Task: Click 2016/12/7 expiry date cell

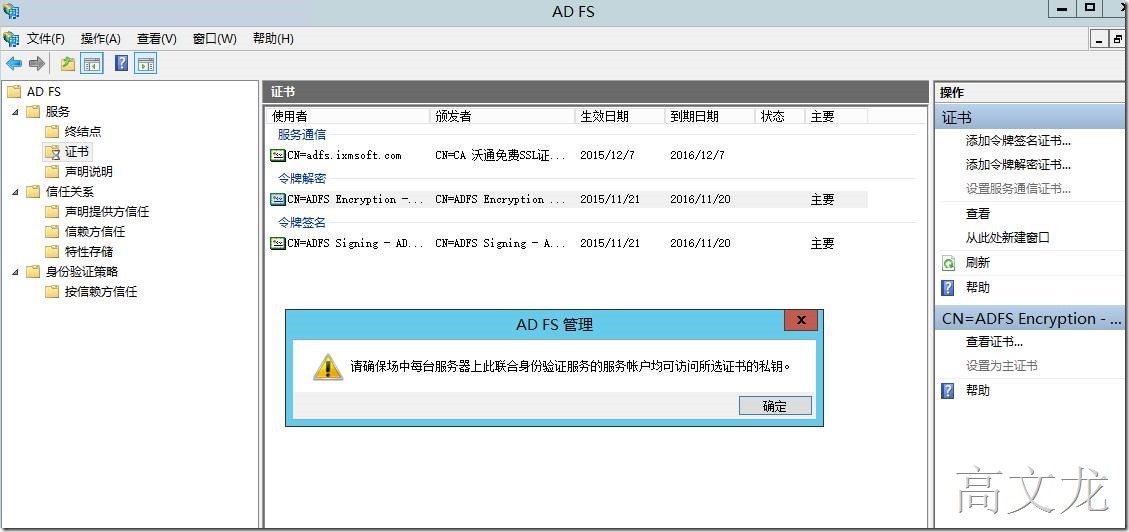Action: (697, 155)
